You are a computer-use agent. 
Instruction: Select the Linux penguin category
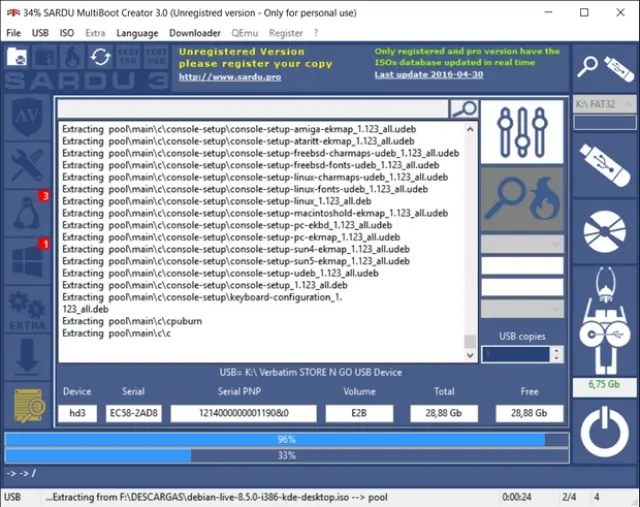(x=25, y=212)
